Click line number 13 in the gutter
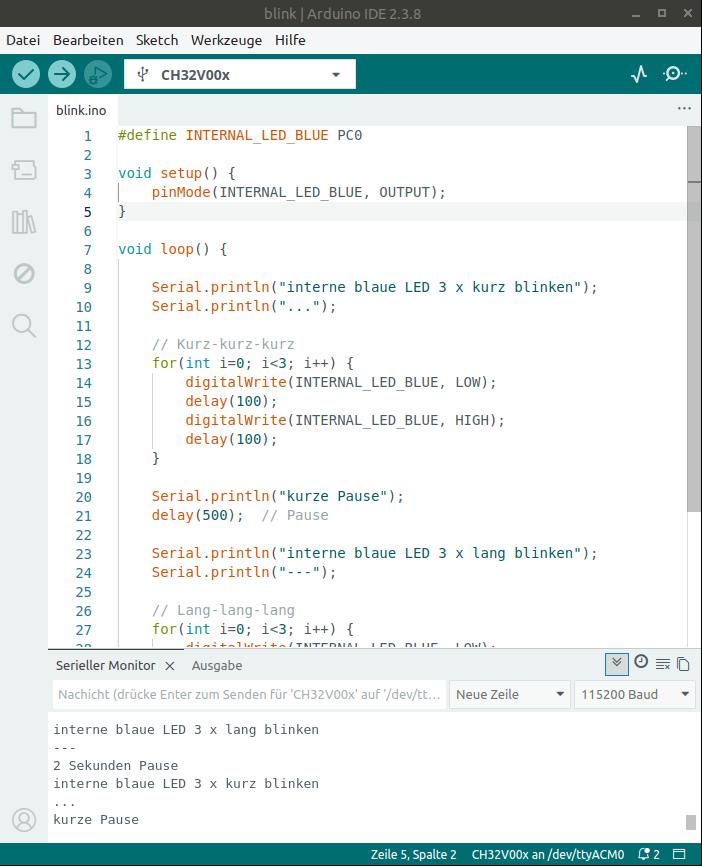Screen dimensions: 702x866 [83, 364]
